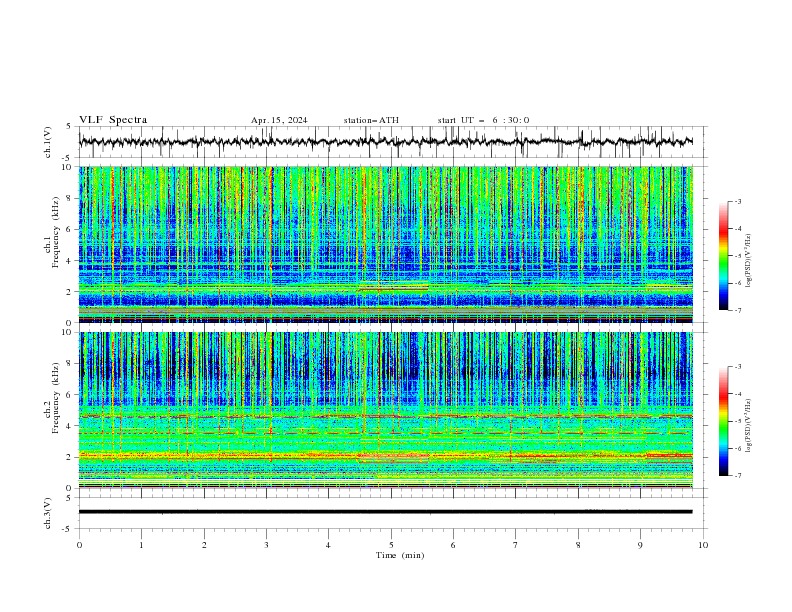Click time axis tick label "7"
The image size is (792, 612).
coord(516,545)
